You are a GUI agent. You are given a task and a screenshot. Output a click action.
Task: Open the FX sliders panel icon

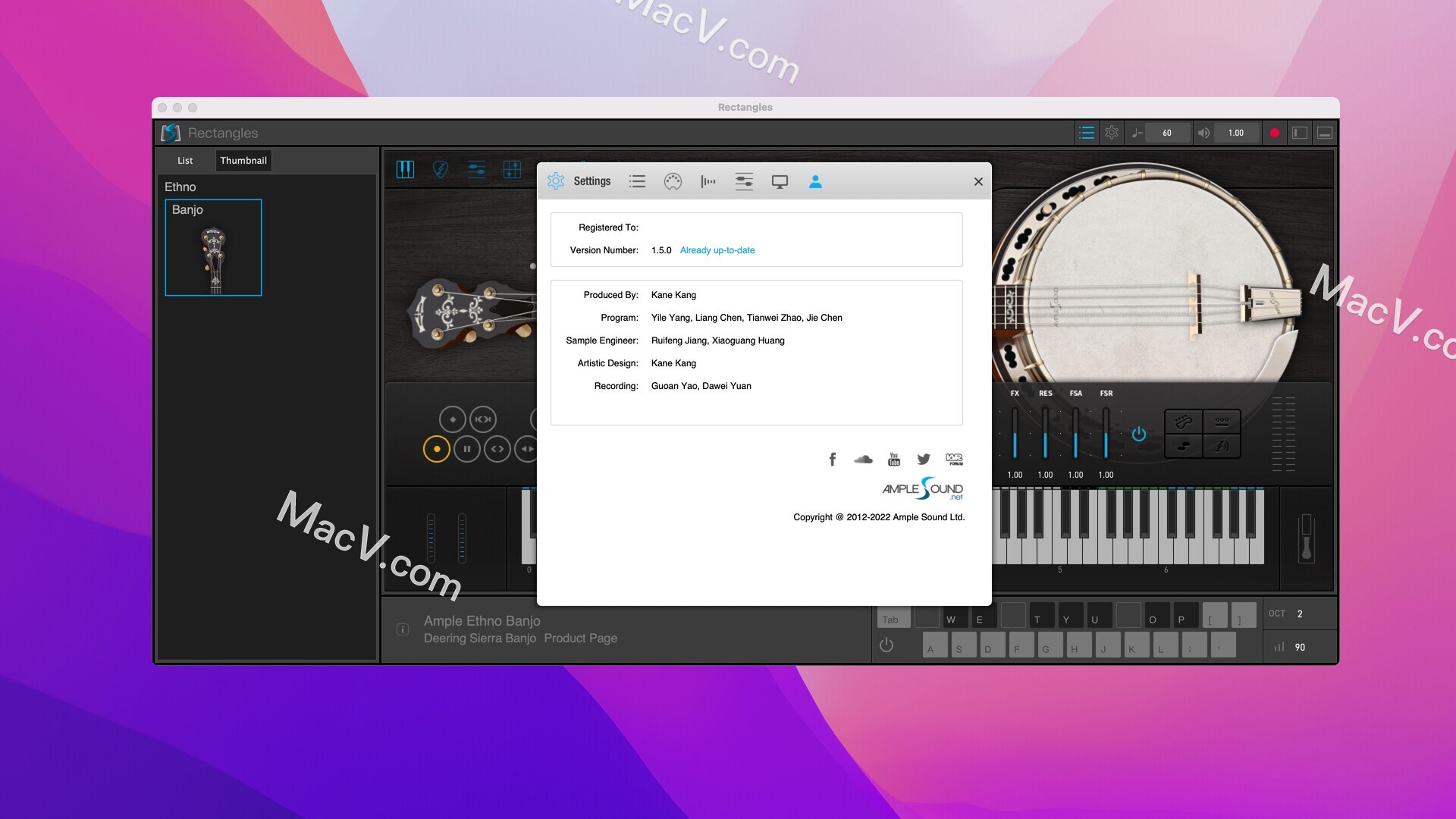(476, 169)
